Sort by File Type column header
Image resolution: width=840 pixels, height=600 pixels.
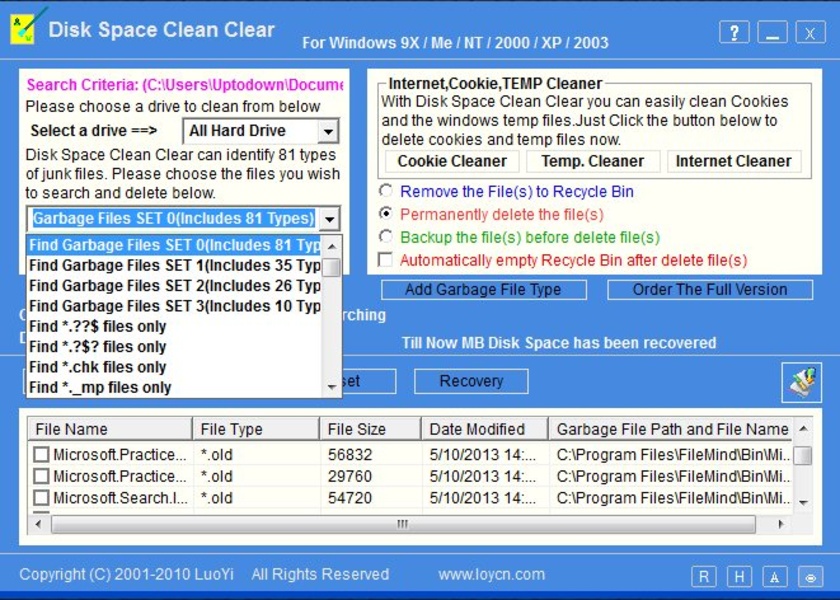[x=256, y=429]
